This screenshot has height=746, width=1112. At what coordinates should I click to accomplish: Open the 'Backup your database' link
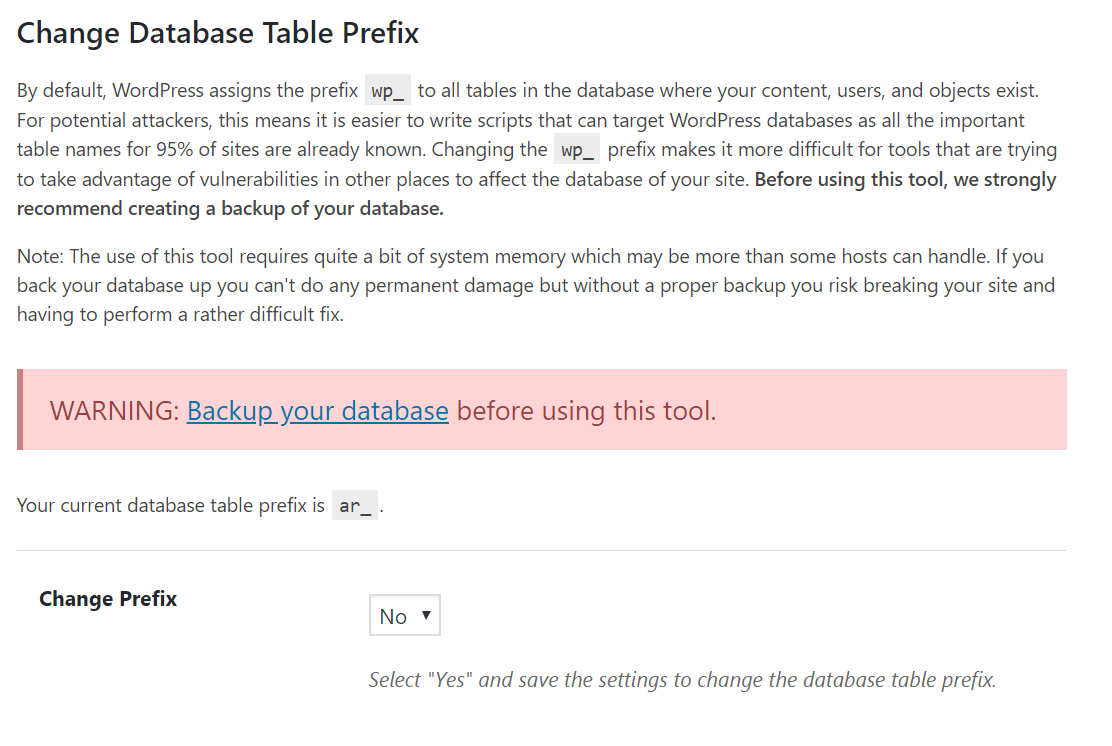[x=317, y=411]
